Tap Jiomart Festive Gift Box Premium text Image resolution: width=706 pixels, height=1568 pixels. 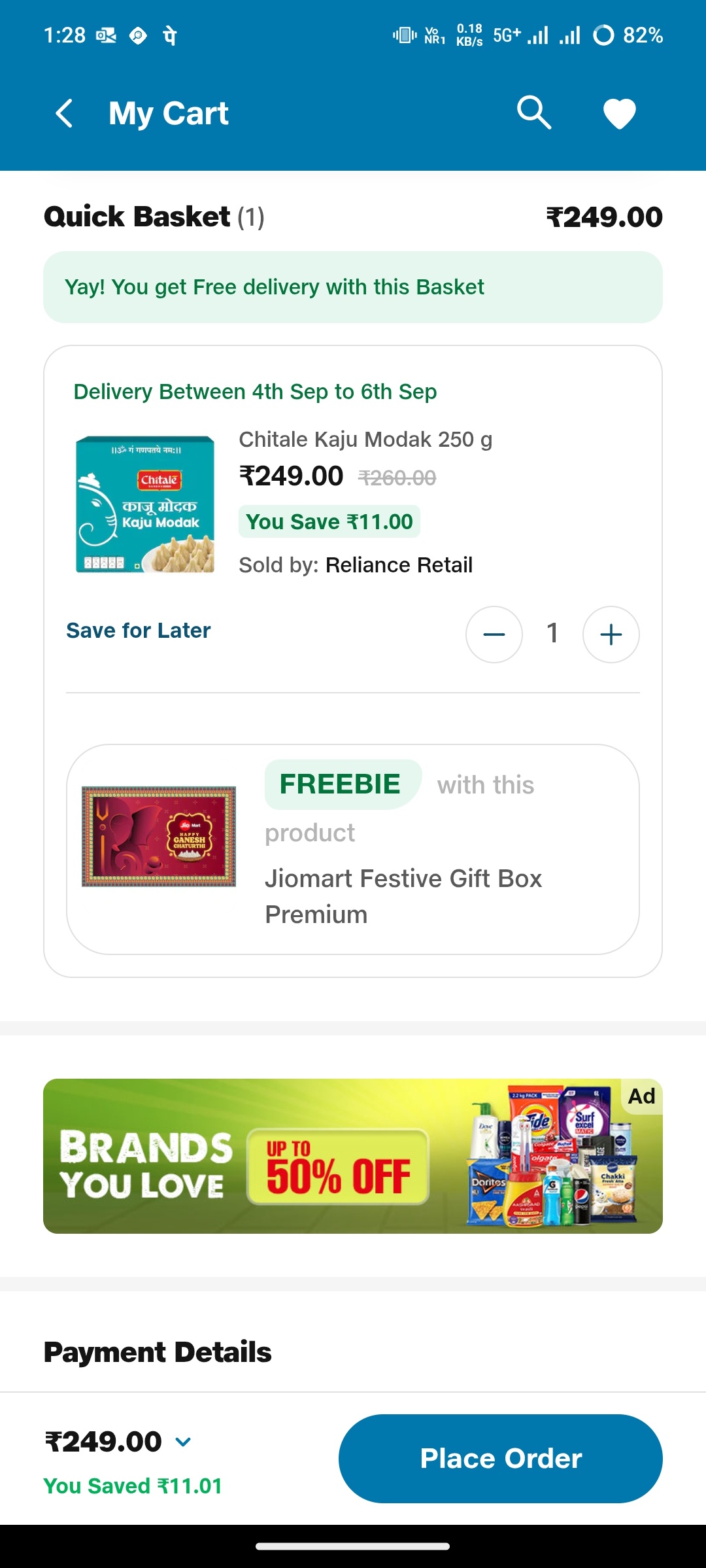point(403,896)
